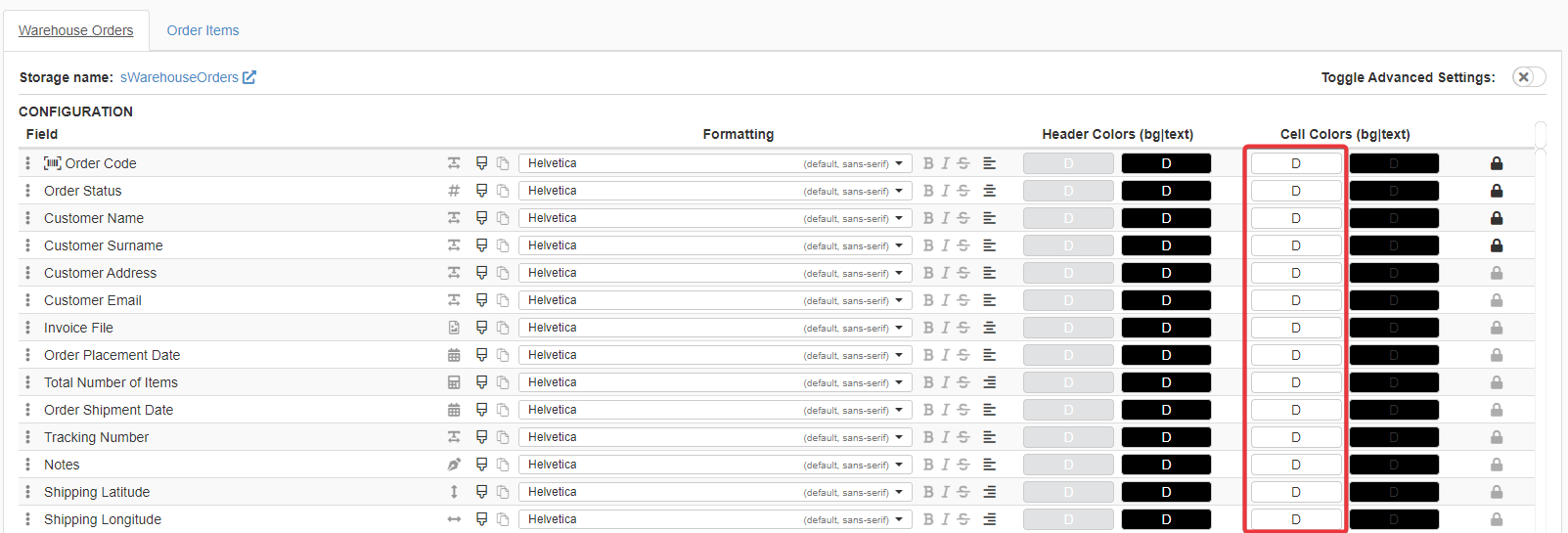Screen dimensions: 1568x533
Task: Click the paint format icon for Tracking Number
Action: pos(481,437)
